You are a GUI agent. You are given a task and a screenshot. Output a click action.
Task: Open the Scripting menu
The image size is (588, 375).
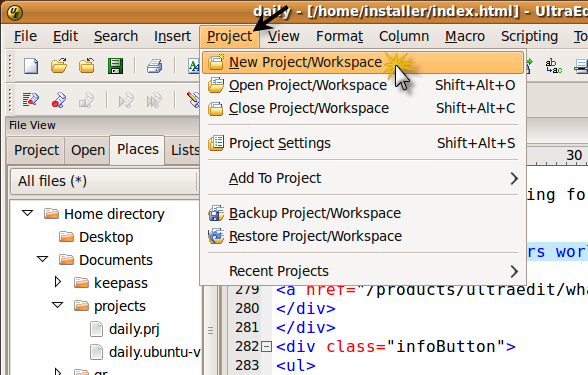click(530, 36)
